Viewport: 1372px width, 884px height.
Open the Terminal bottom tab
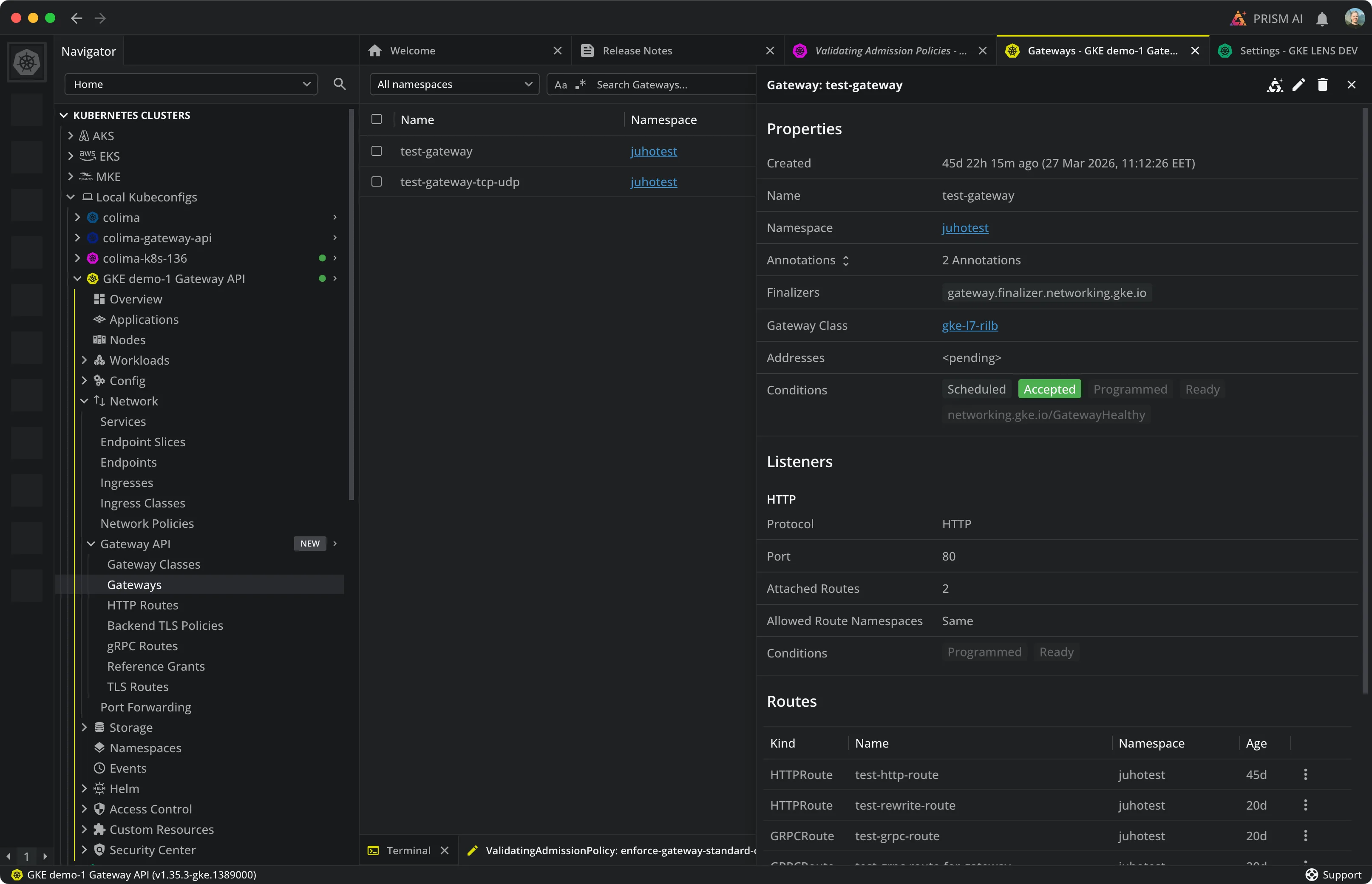point(408,850)
